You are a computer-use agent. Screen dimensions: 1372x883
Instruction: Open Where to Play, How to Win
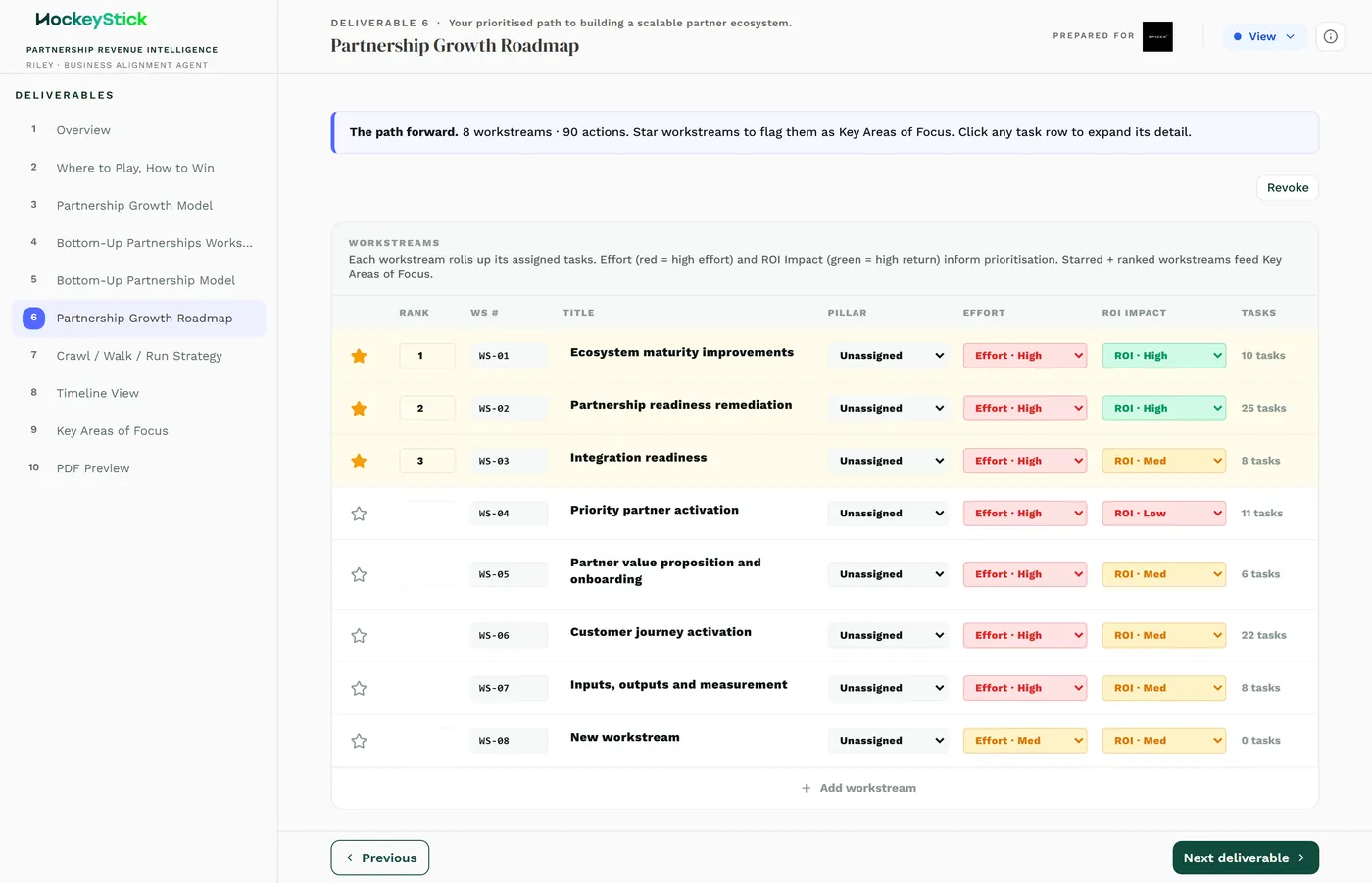[138, 168]
